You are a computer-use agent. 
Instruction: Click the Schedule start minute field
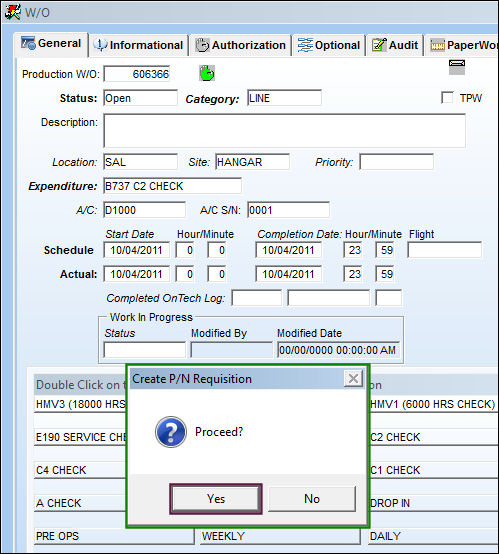217,250
